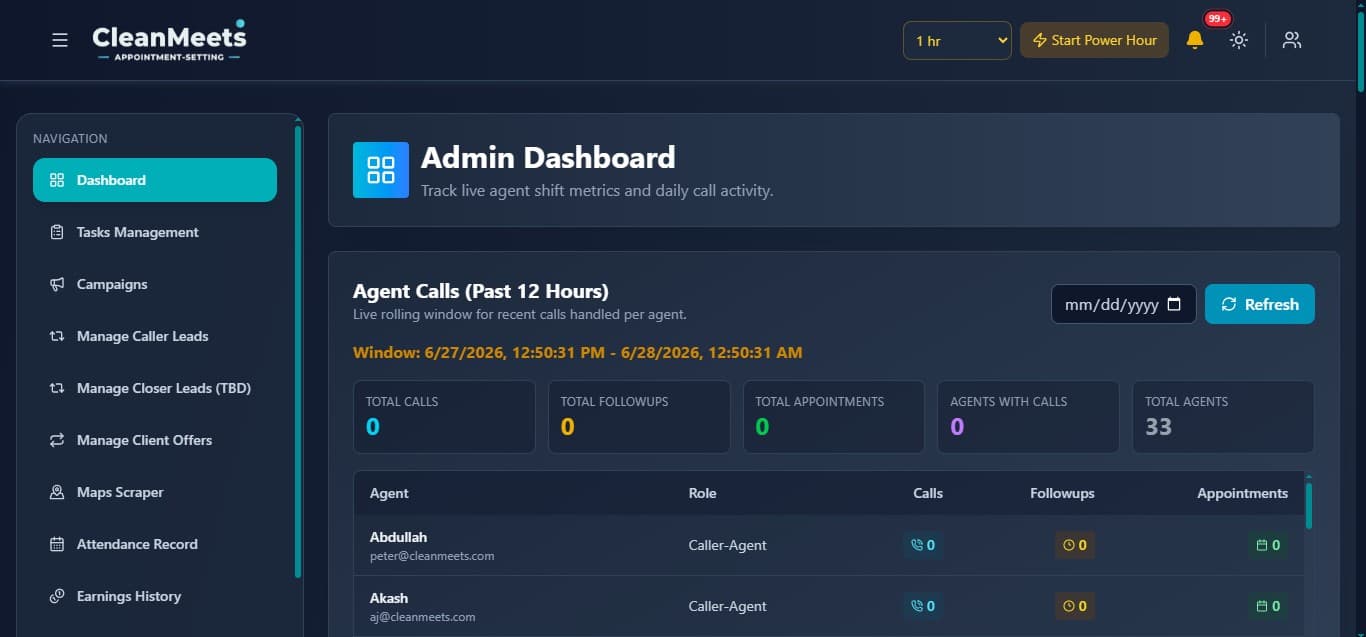The width and height of the screenshot is (1366, 637).
Task: Click Akash's followups clock badge
Action: pos(1075,605)
